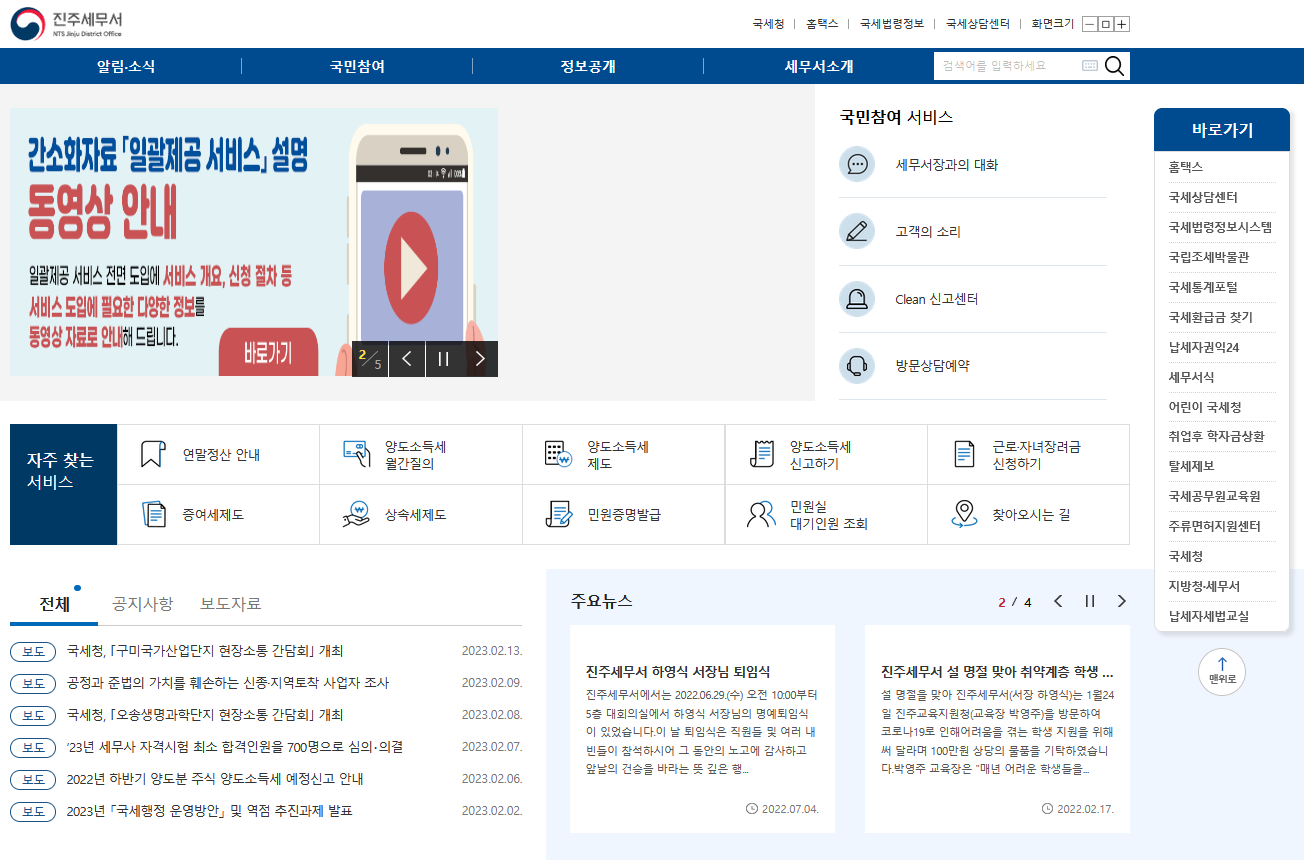Click the bookmark icon for 연말정산 안내
Screen dimensions: 1304x860
(152, 454)
